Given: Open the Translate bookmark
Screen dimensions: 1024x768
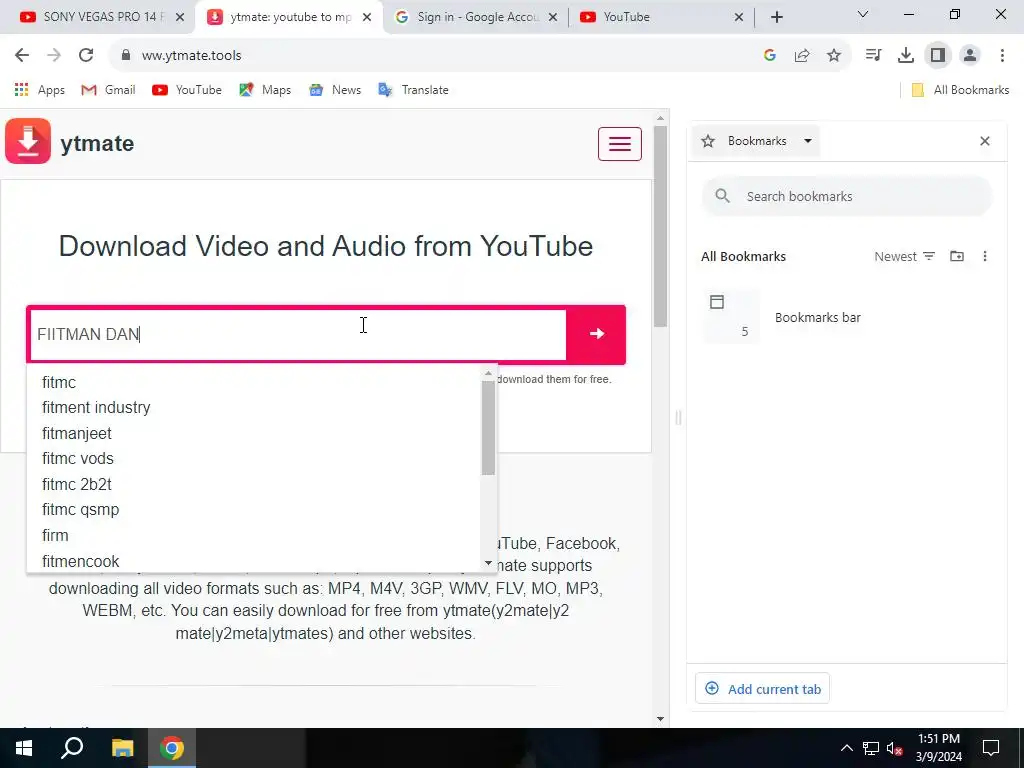Looking at the screenshot, I should pos(413,90).
